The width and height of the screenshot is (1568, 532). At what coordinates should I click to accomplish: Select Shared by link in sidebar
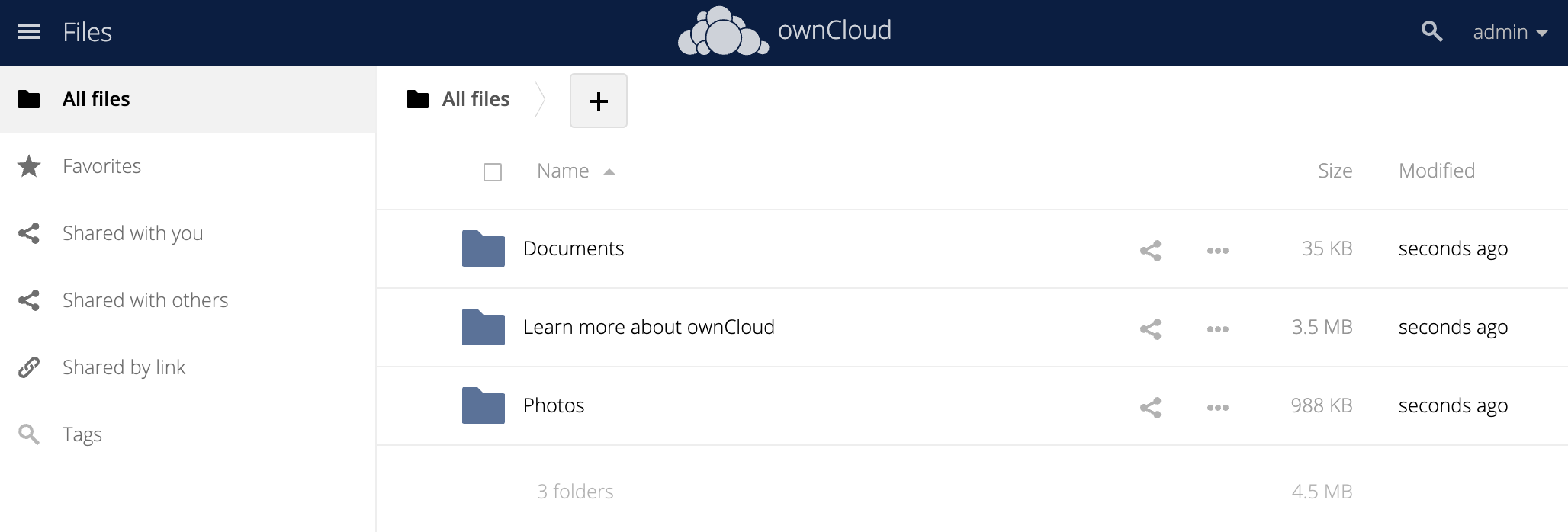tap(124, 367)
